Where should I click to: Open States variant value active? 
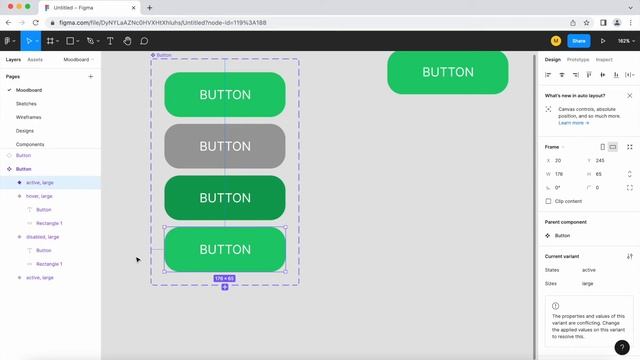click(589, 270)
